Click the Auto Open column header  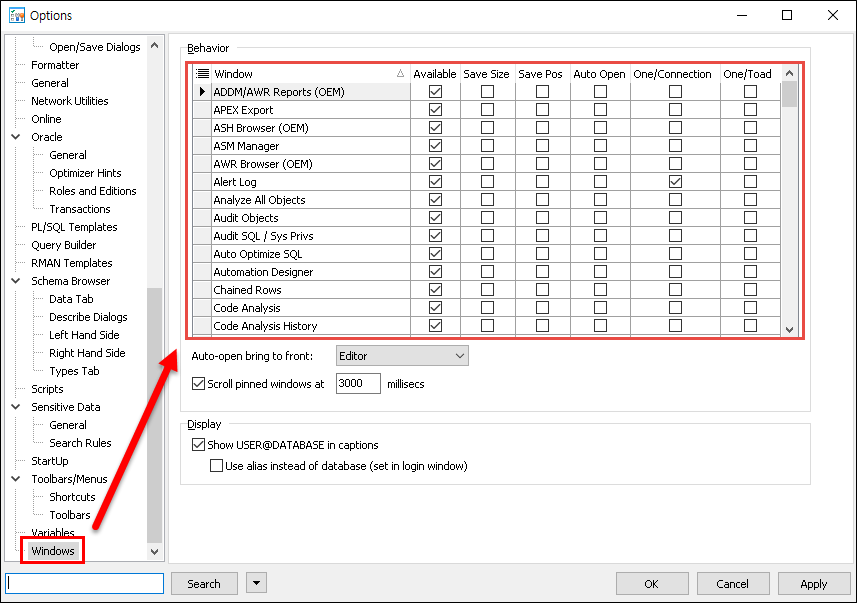click(600, 74)
